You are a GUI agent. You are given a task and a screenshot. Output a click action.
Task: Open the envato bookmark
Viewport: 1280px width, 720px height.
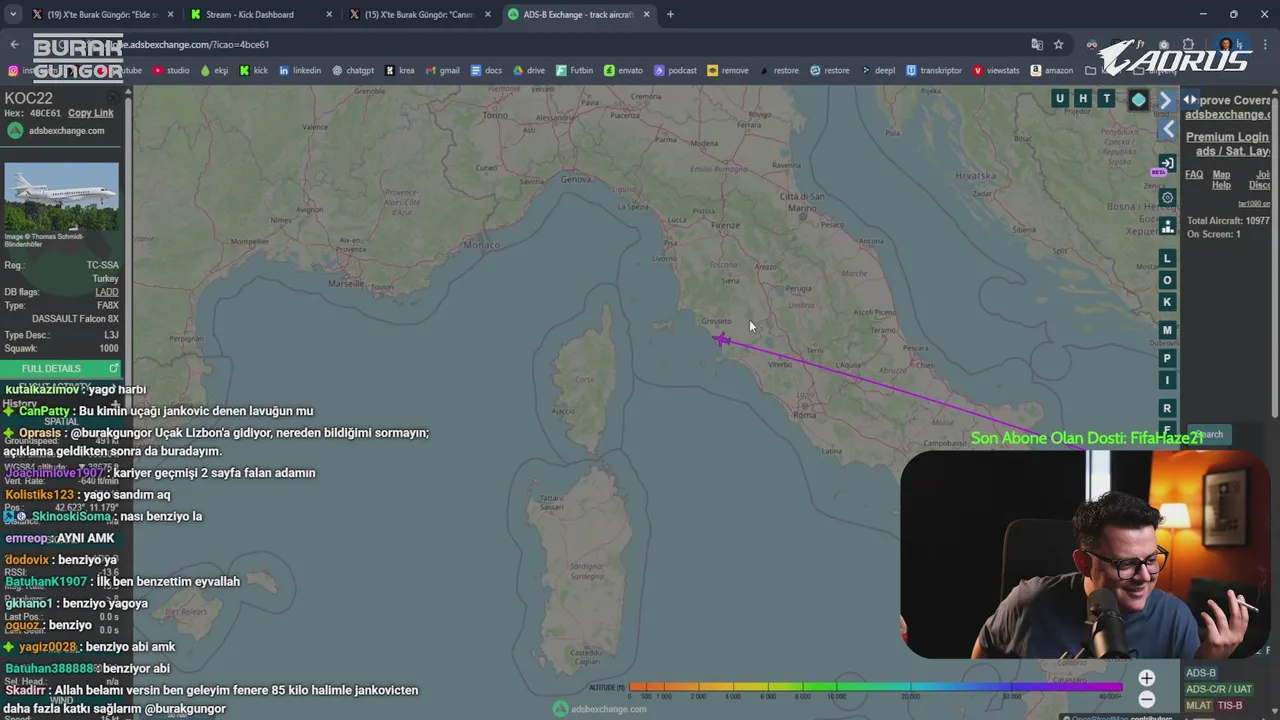point(623,70)
